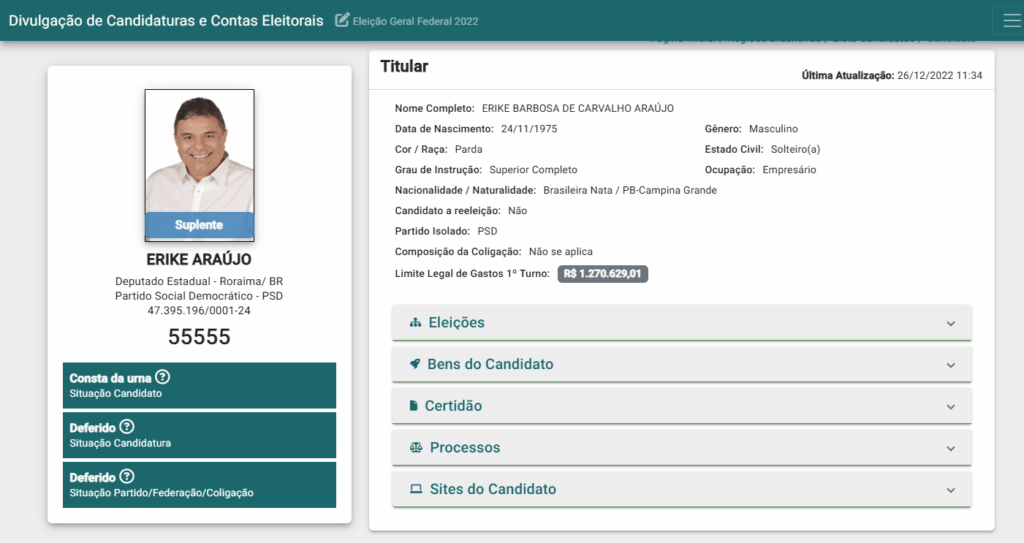The width and height of the screenshot is (1024, 543).
Task: Expand the Certidão panel chevron
Action: tap(951, 407)
